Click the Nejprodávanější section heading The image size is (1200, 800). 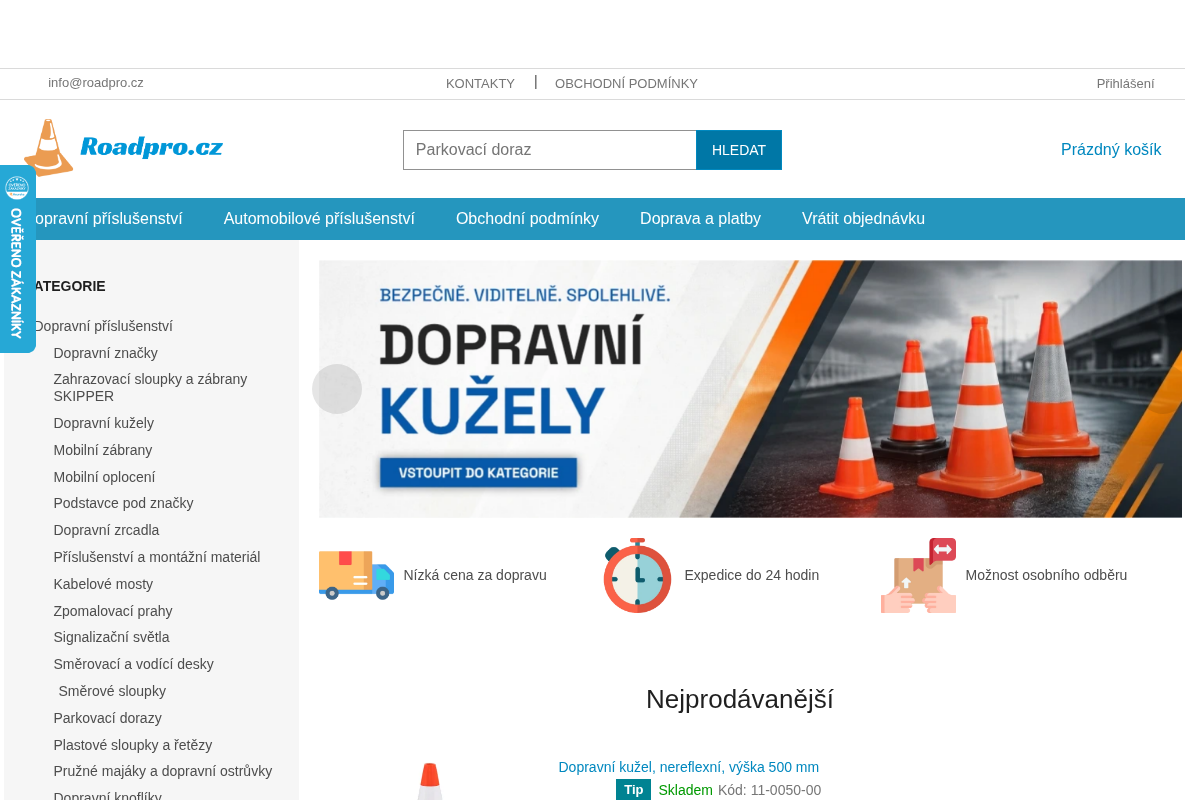740,699
